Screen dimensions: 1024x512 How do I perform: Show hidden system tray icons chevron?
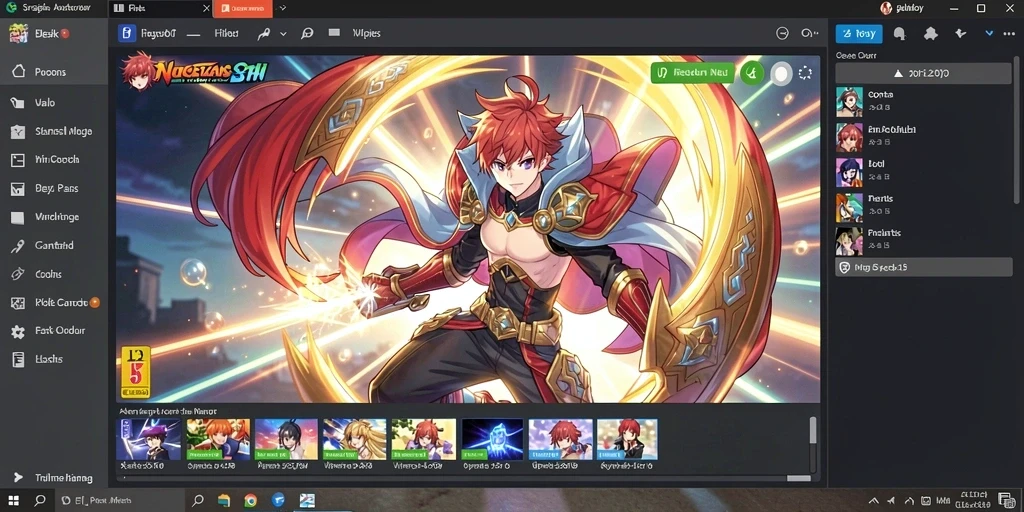pyautogui.click(x=874, y=501)
